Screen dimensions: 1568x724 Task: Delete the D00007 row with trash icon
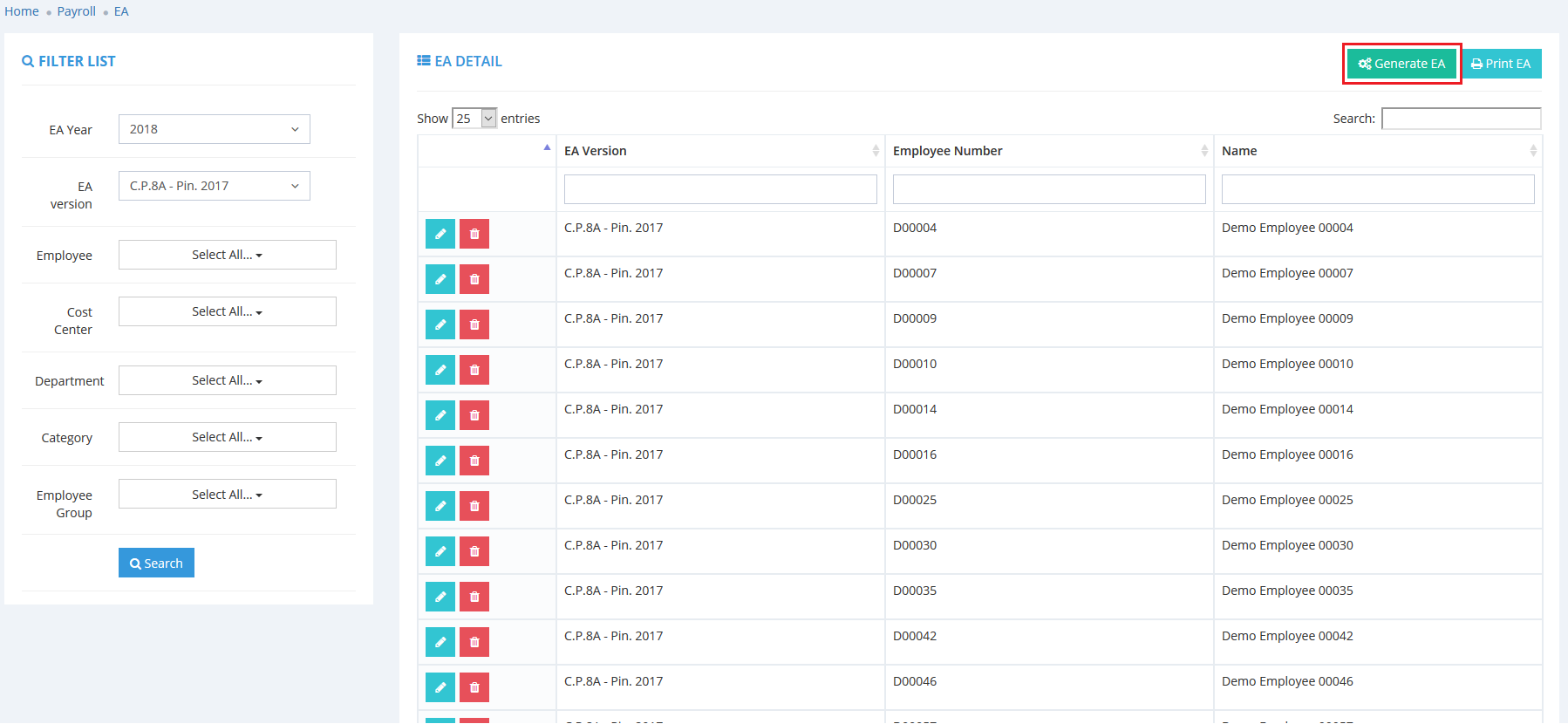coord(474,279)
